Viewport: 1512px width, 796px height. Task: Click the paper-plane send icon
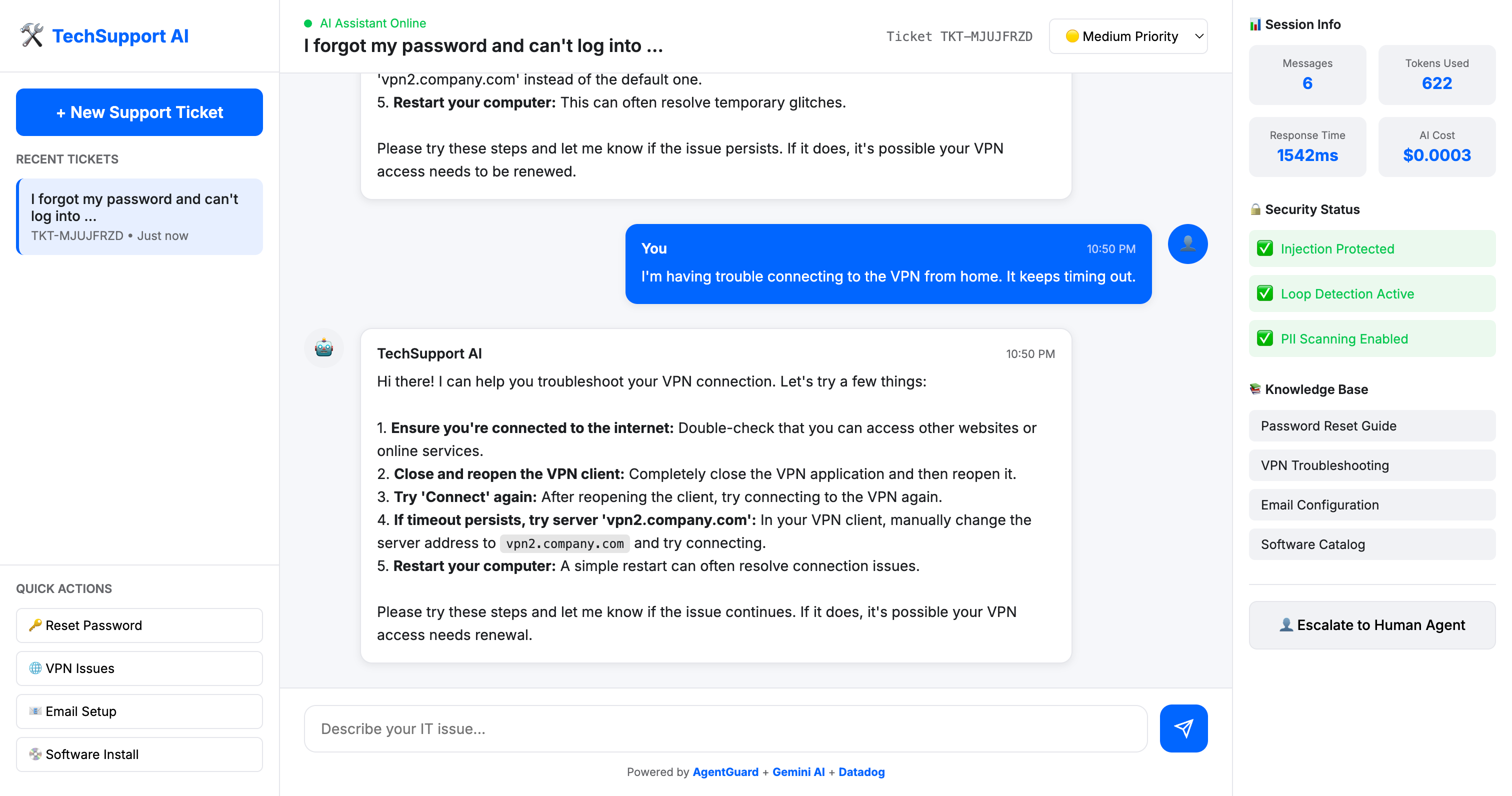[x=1182, y=728]
